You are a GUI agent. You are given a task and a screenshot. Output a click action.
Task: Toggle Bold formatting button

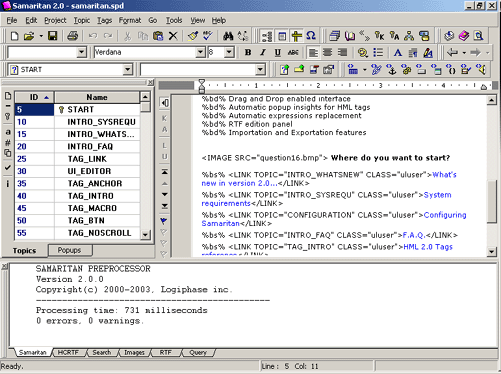pyautogui.click(x=248, y=52)
